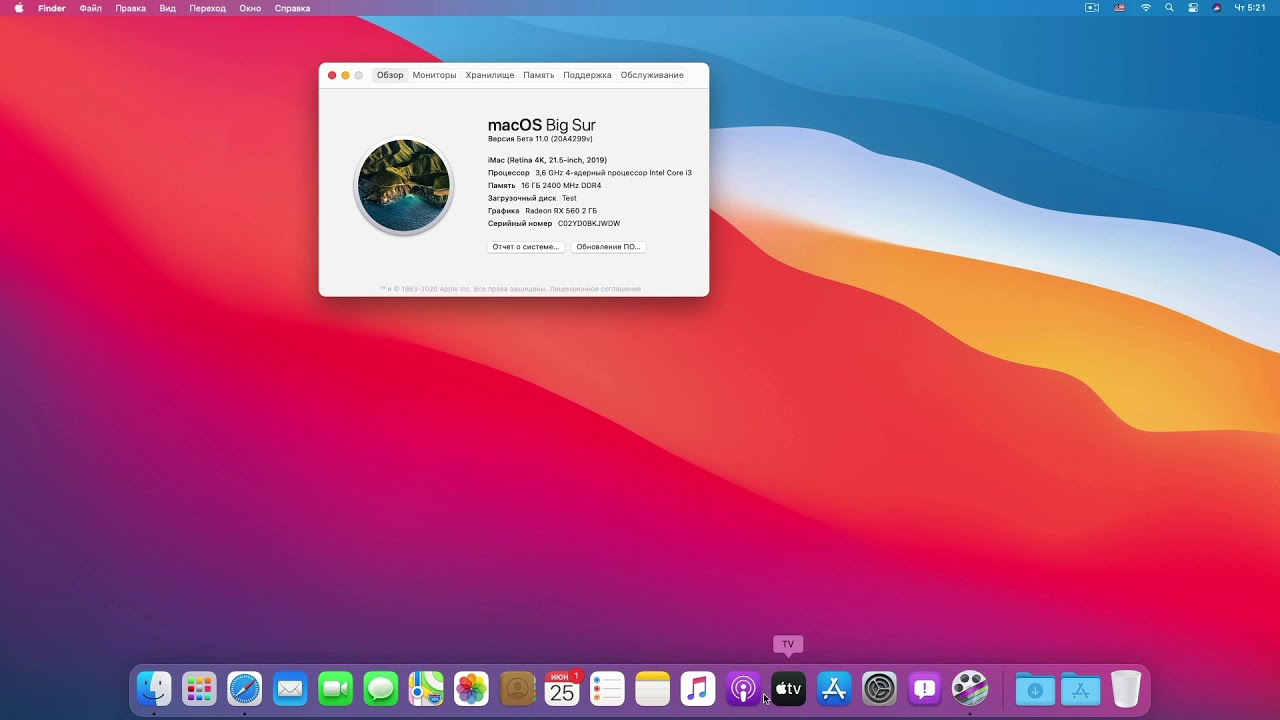Open the Файл menu
This screenshot has width=1280, height=720.
click(91, 8)
